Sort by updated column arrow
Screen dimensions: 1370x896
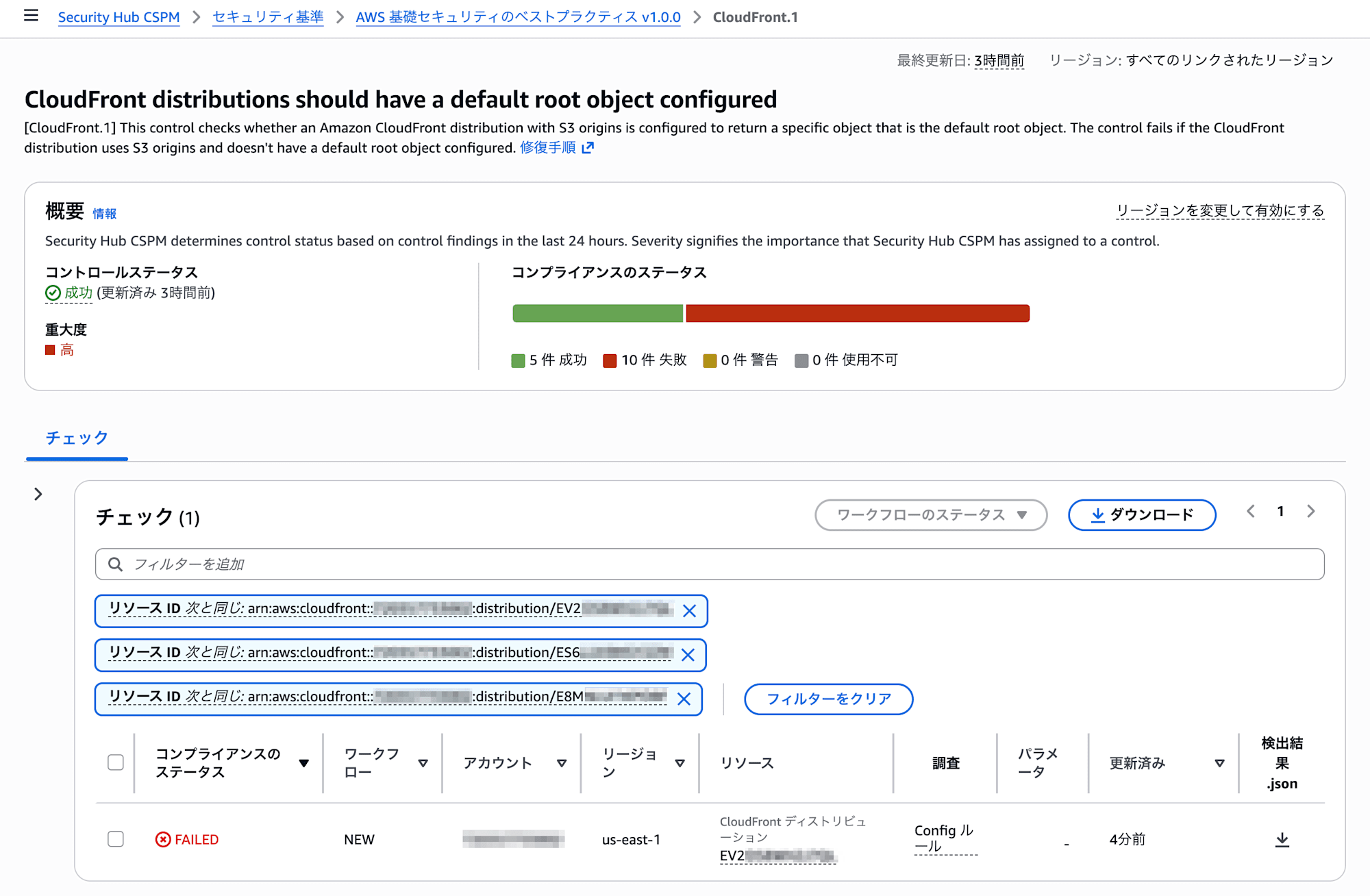1219,763
